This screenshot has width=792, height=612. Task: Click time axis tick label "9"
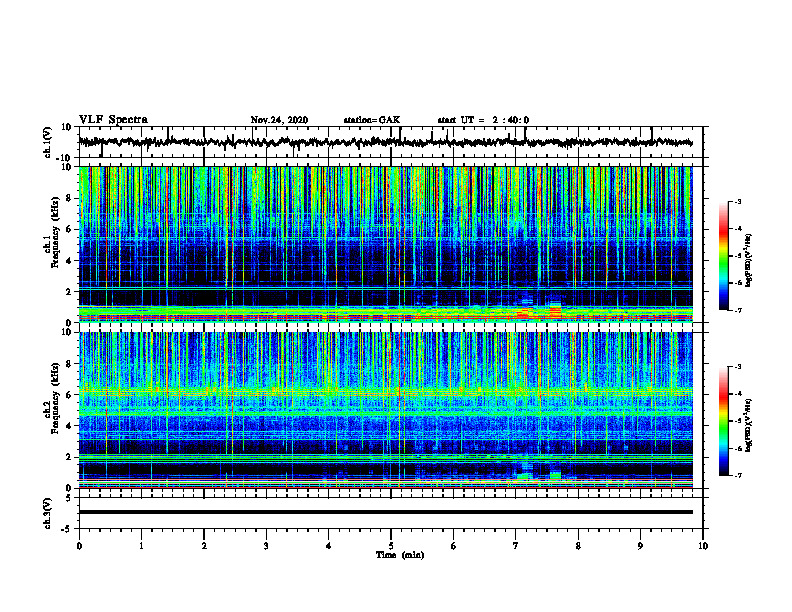tap(640, 546)
